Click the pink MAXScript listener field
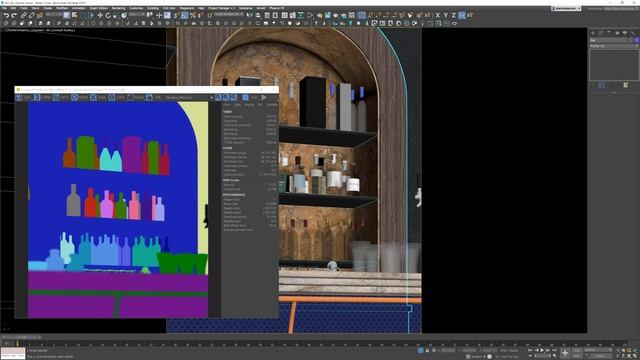The width and height of the screenshot is (640, 360). 13,351
